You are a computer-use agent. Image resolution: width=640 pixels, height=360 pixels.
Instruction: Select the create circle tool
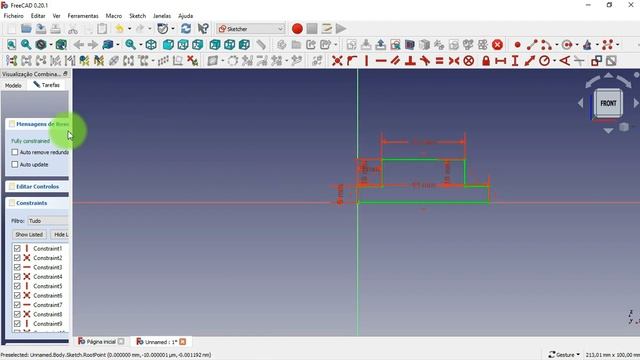click(x=567, y=45)
